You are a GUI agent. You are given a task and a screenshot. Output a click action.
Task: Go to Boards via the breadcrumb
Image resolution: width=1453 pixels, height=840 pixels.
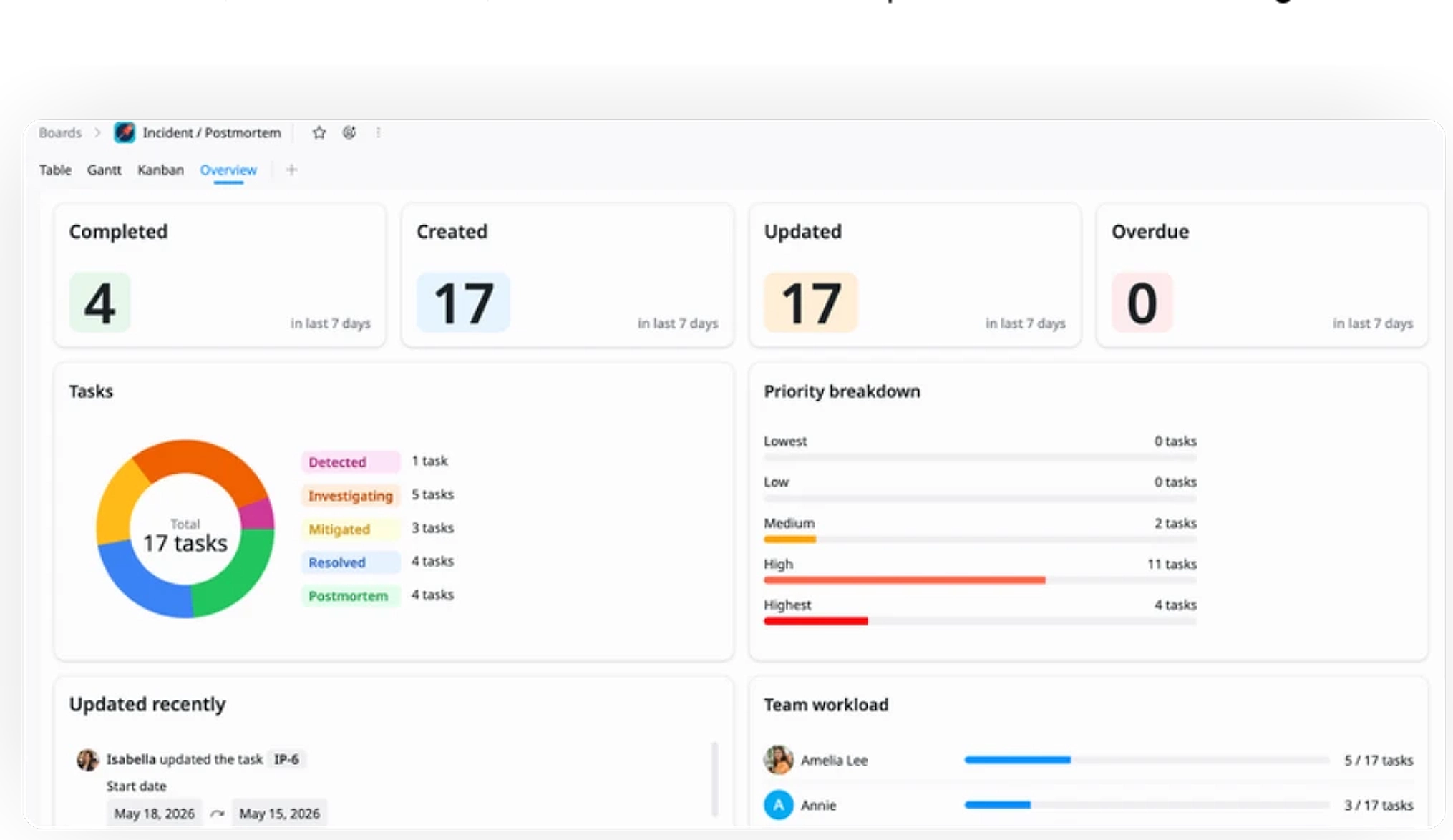click(60, 132)
